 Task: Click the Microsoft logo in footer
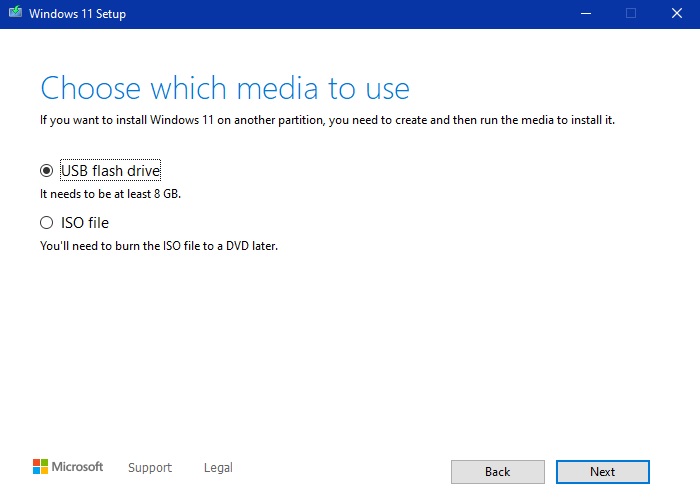pyautogui.click(x=68, y=467)
